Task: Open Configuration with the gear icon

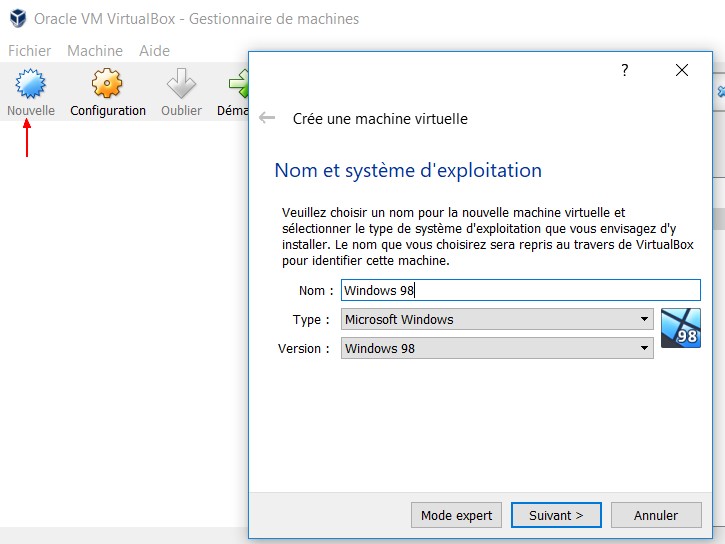Action: click(x=107, y=85)
